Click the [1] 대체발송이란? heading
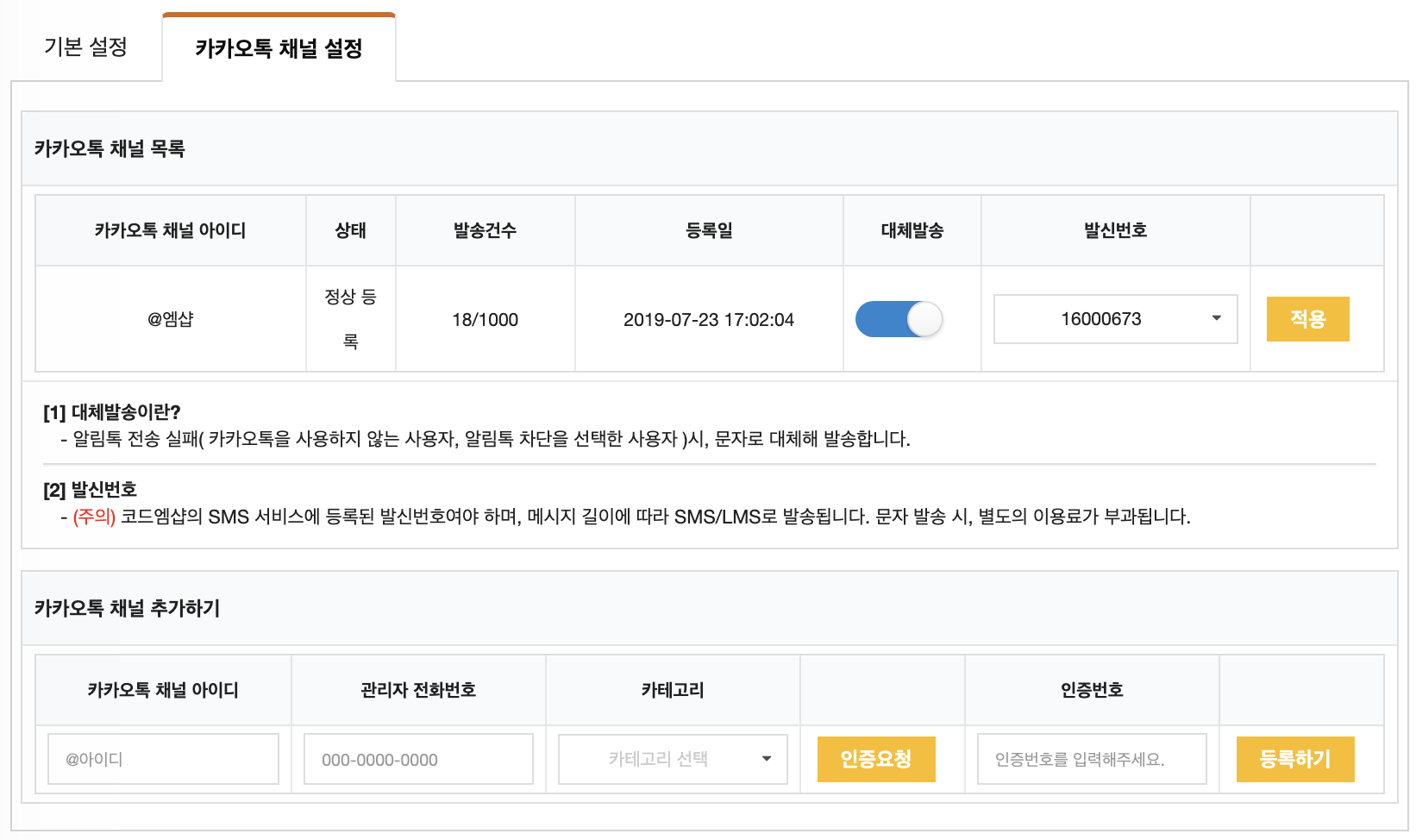 pos(112,412)
